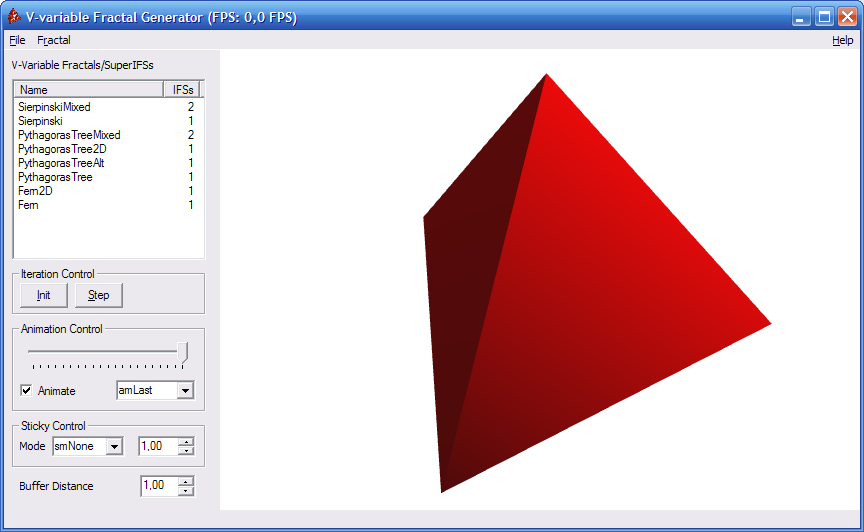Open the Help menu

842,41
